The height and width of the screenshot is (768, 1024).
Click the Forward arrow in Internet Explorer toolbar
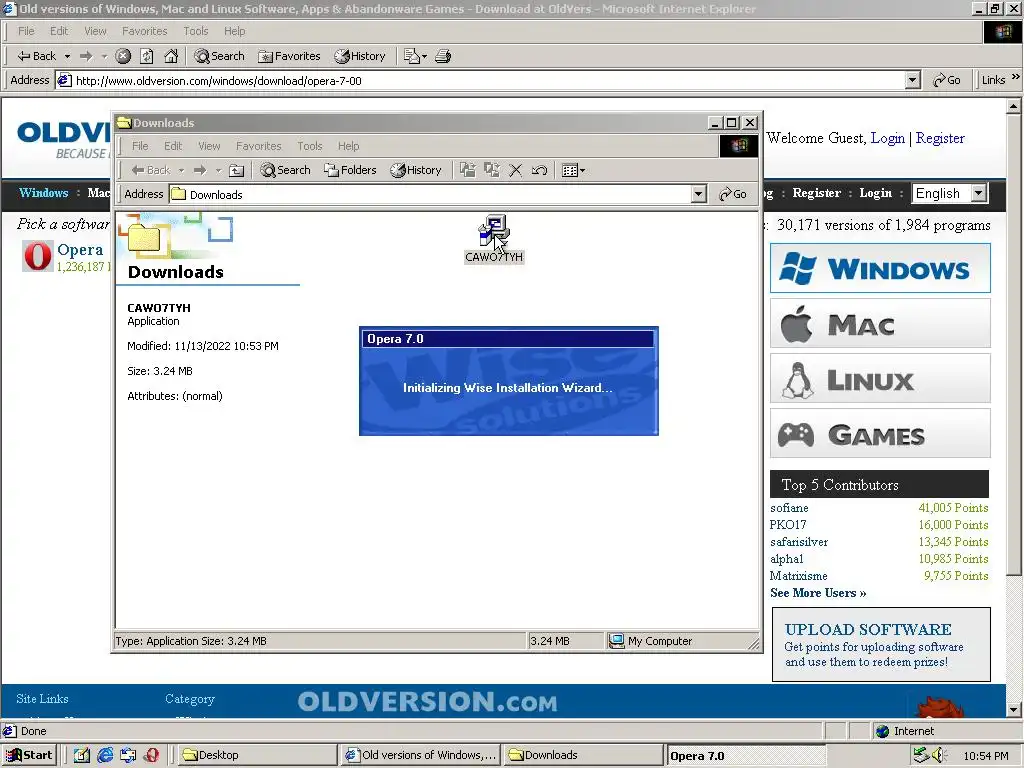86,56
